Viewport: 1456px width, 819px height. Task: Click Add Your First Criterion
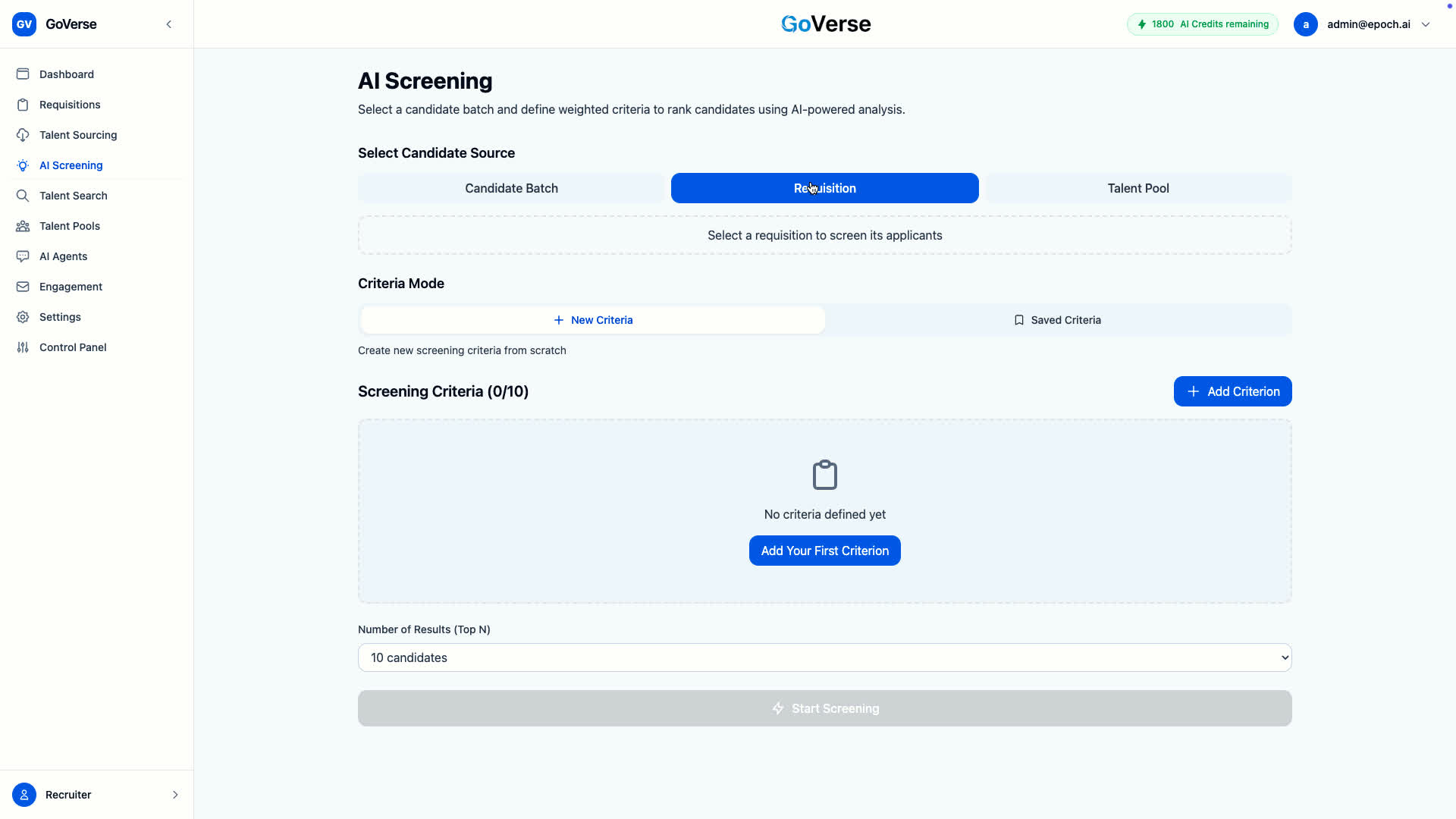click(824, 551)
